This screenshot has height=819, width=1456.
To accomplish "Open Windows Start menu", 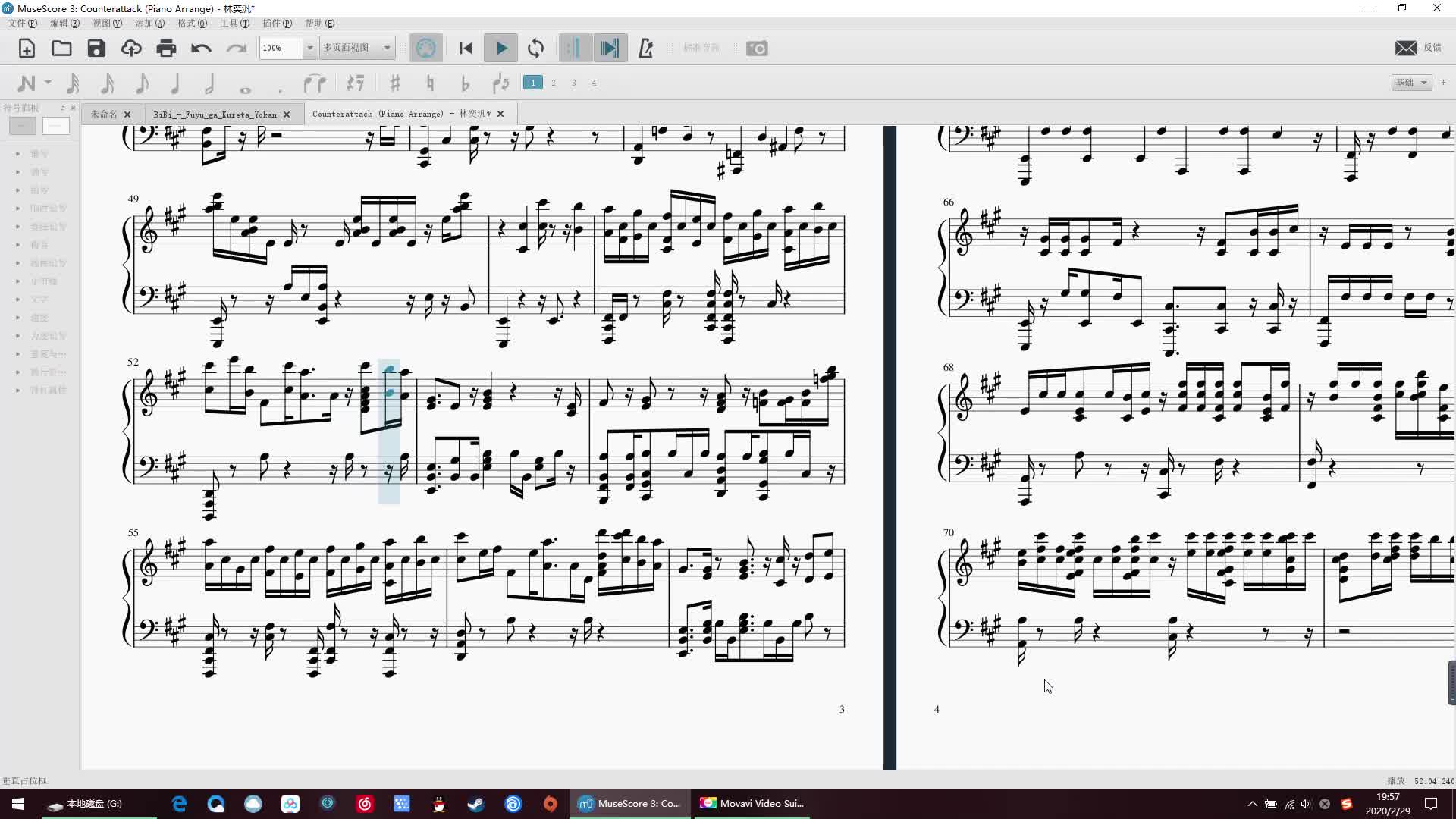I will [x=18, y=804].
